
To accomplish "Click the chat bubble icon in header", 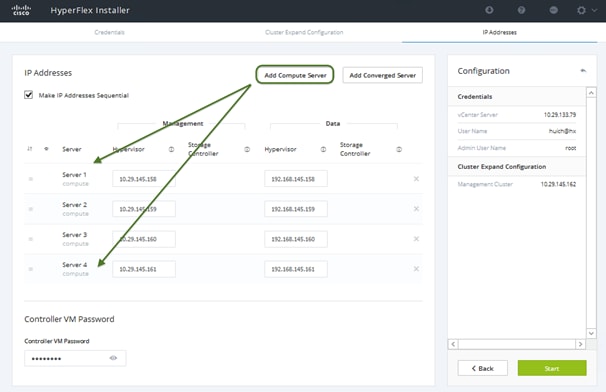I will tap(553, 10).
